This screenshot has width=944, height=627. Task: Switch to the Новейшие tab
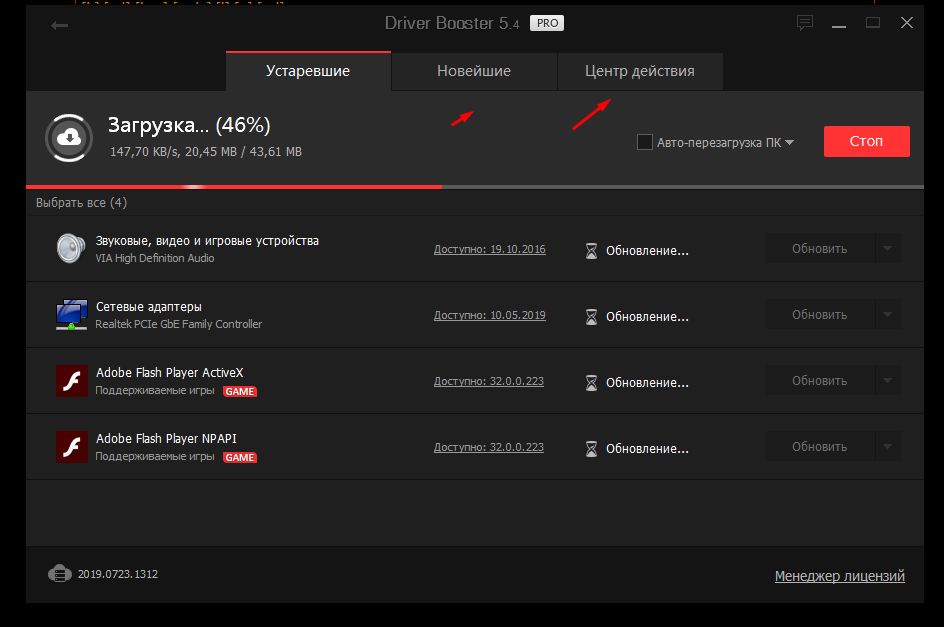pyautogui.click(x=474, y=71)
